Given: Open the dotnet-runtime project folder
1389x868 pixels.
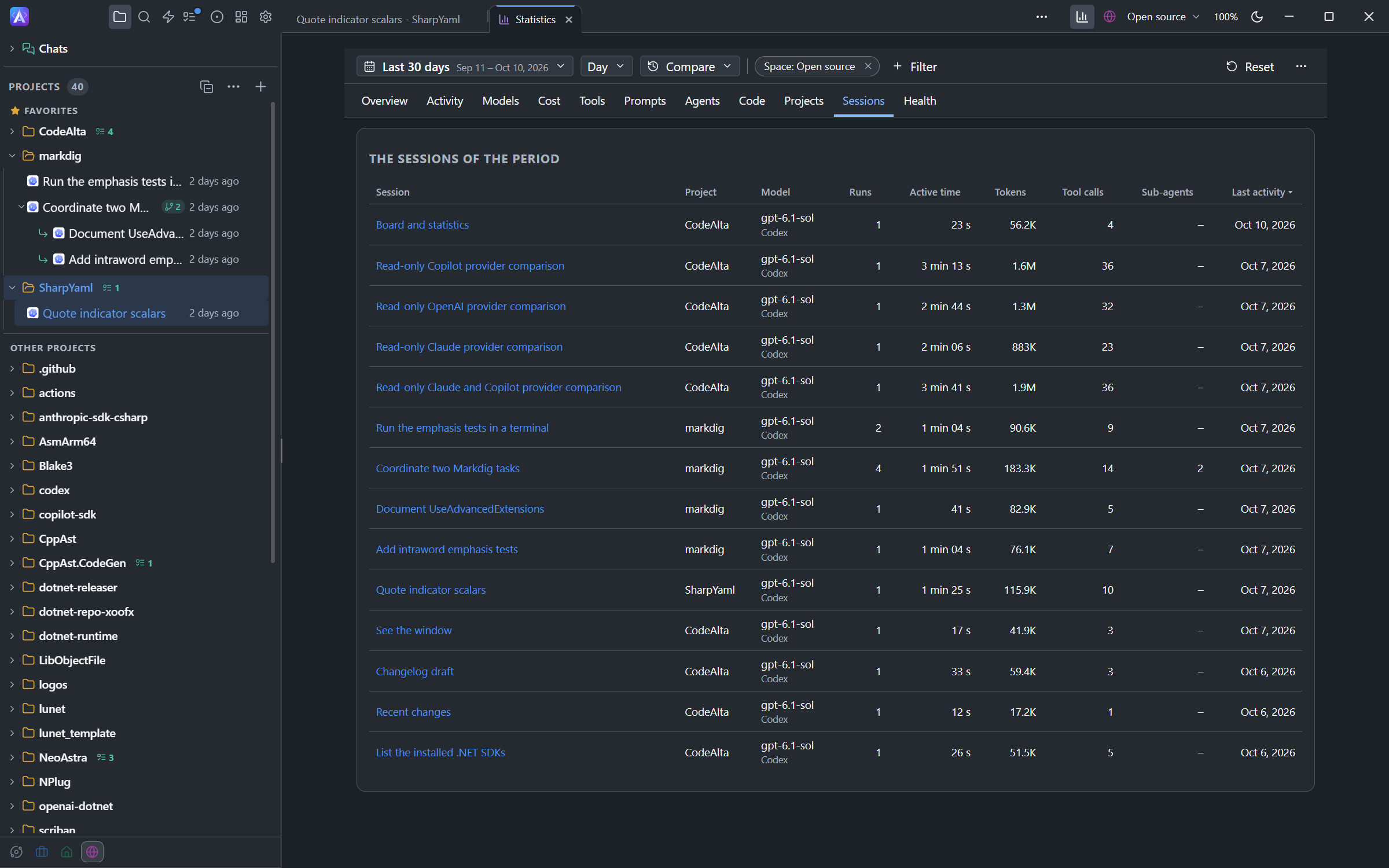Looking at the screenshot, I should point(78,636).
